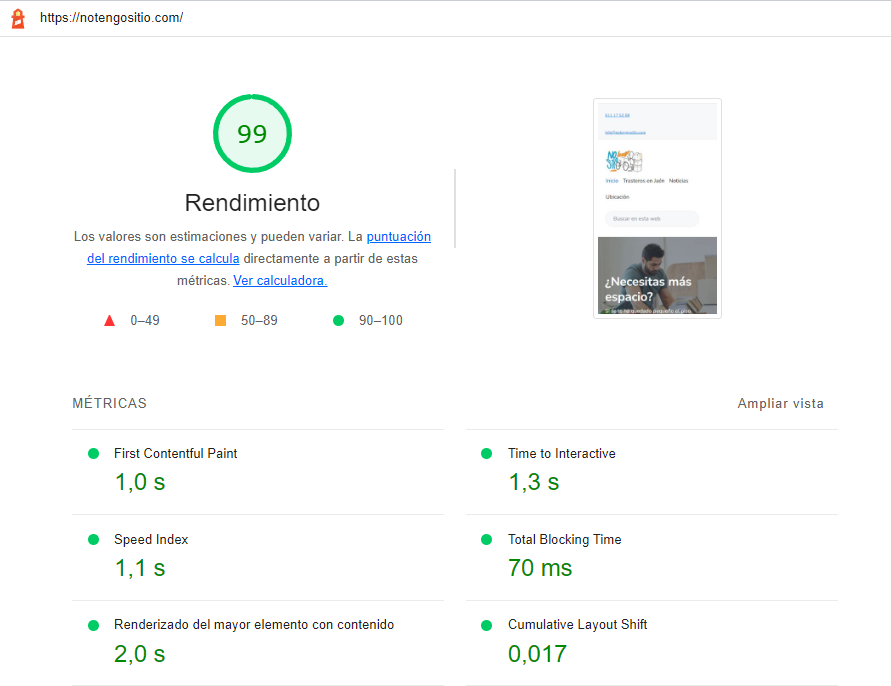The height and width of the screenshot is (686, 891).
Task: Click the 'Rendimiento' category title
Action: (252, 203)
